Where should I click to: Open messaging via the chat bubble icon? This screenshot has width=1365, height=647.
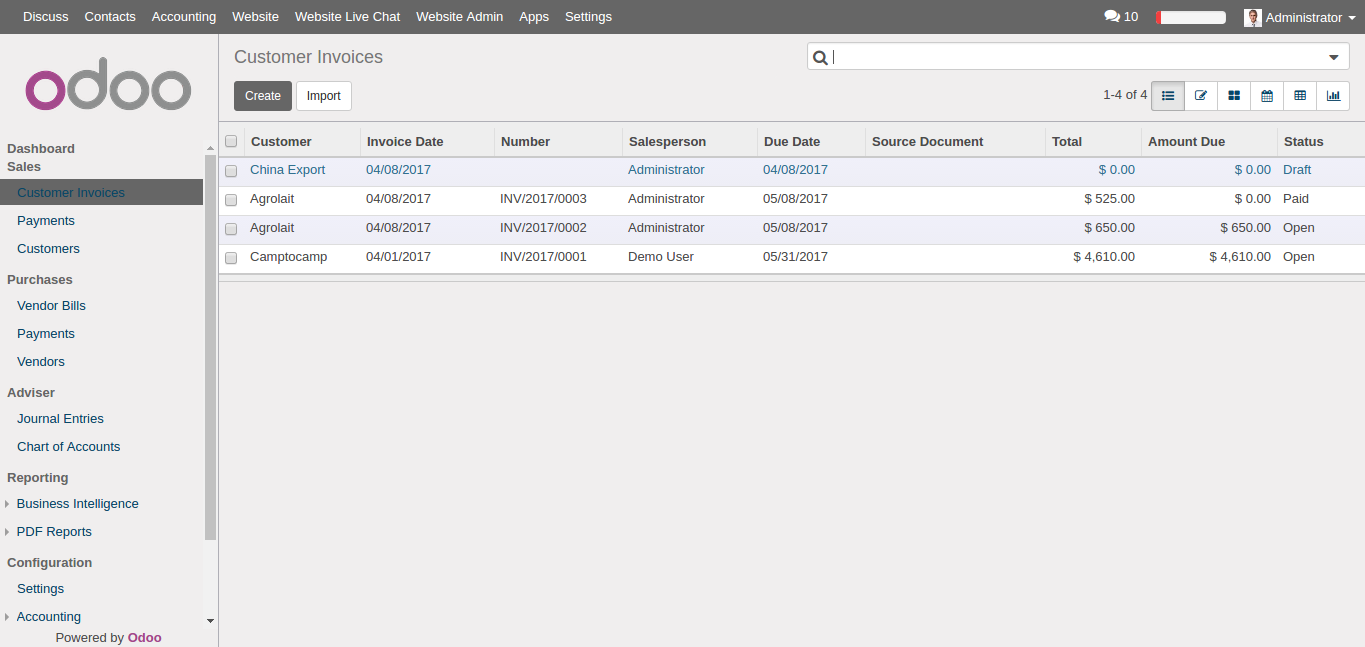1110,16
